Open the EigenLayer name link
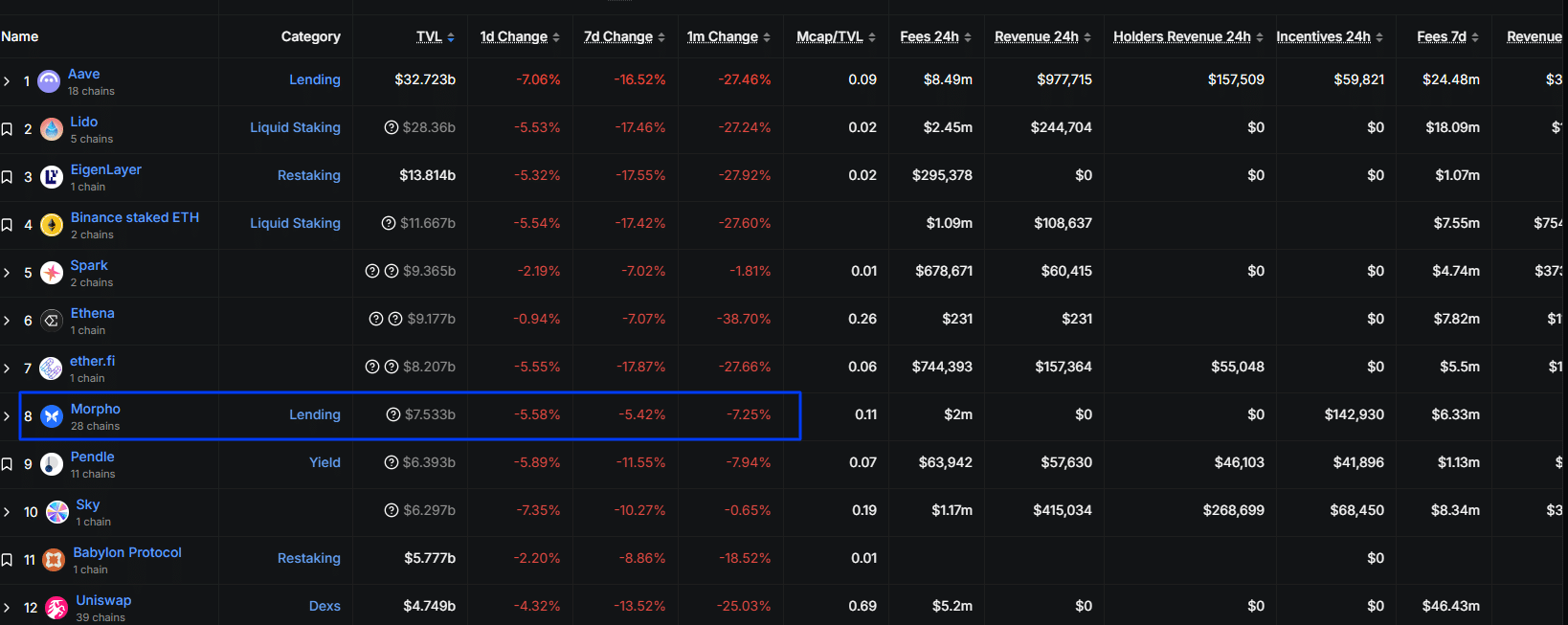 [106, 169]
